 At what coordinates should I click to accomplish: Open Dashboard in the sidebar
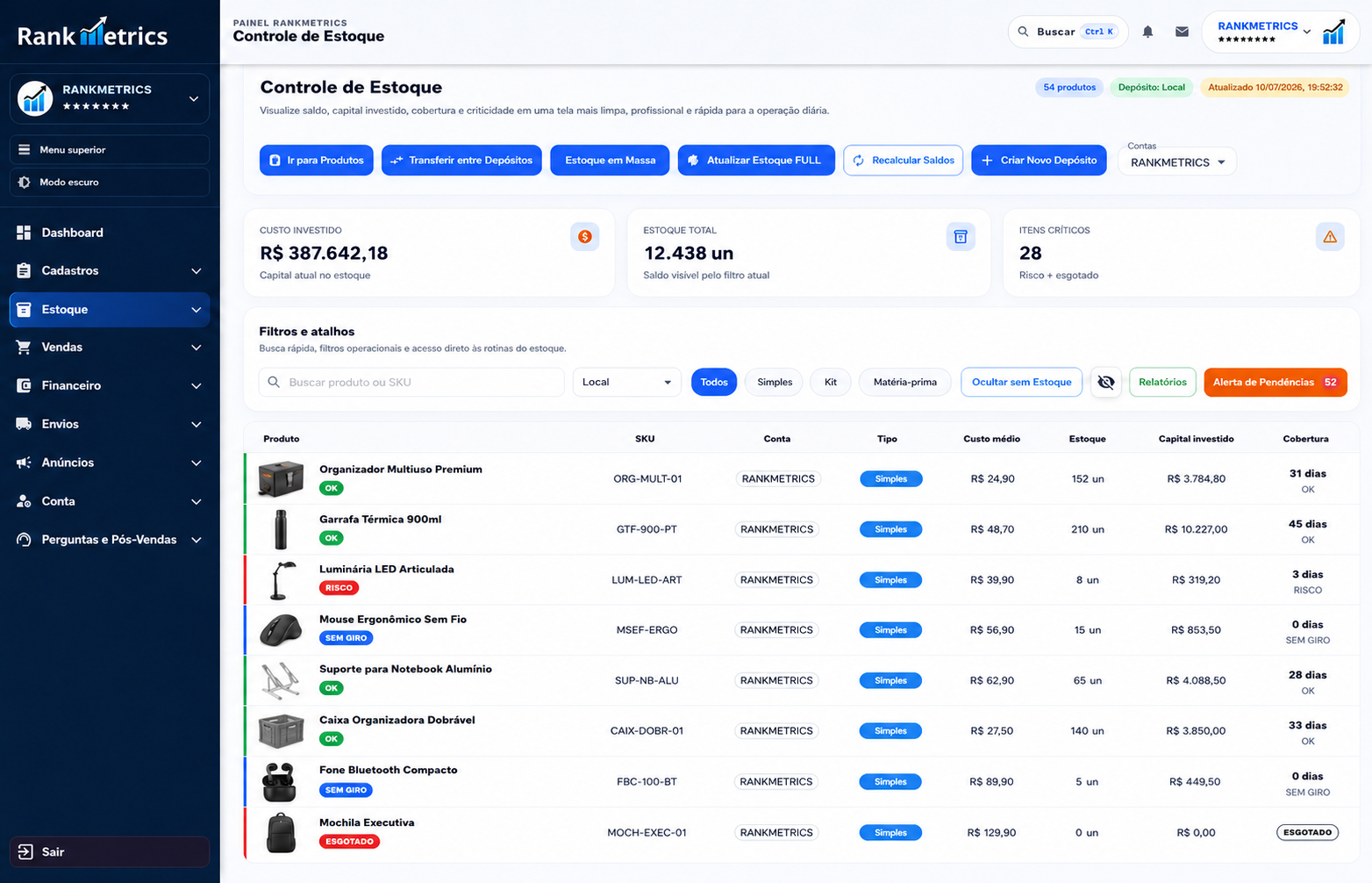[110, 233]
